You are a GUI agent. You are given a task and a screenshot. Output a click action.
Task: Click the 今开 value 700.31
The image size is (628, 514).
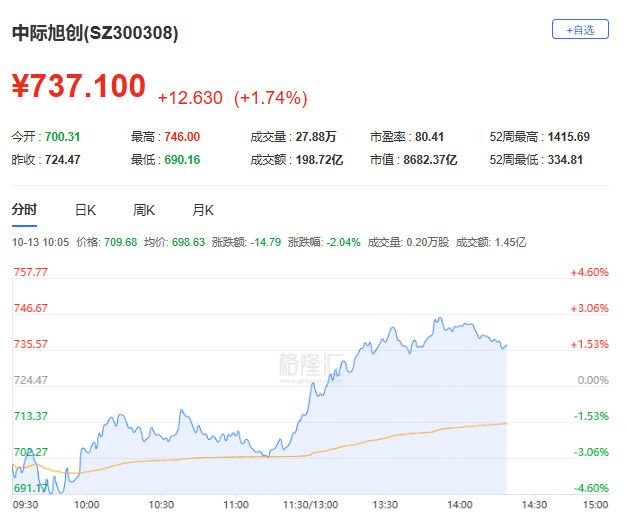[62, 137]
